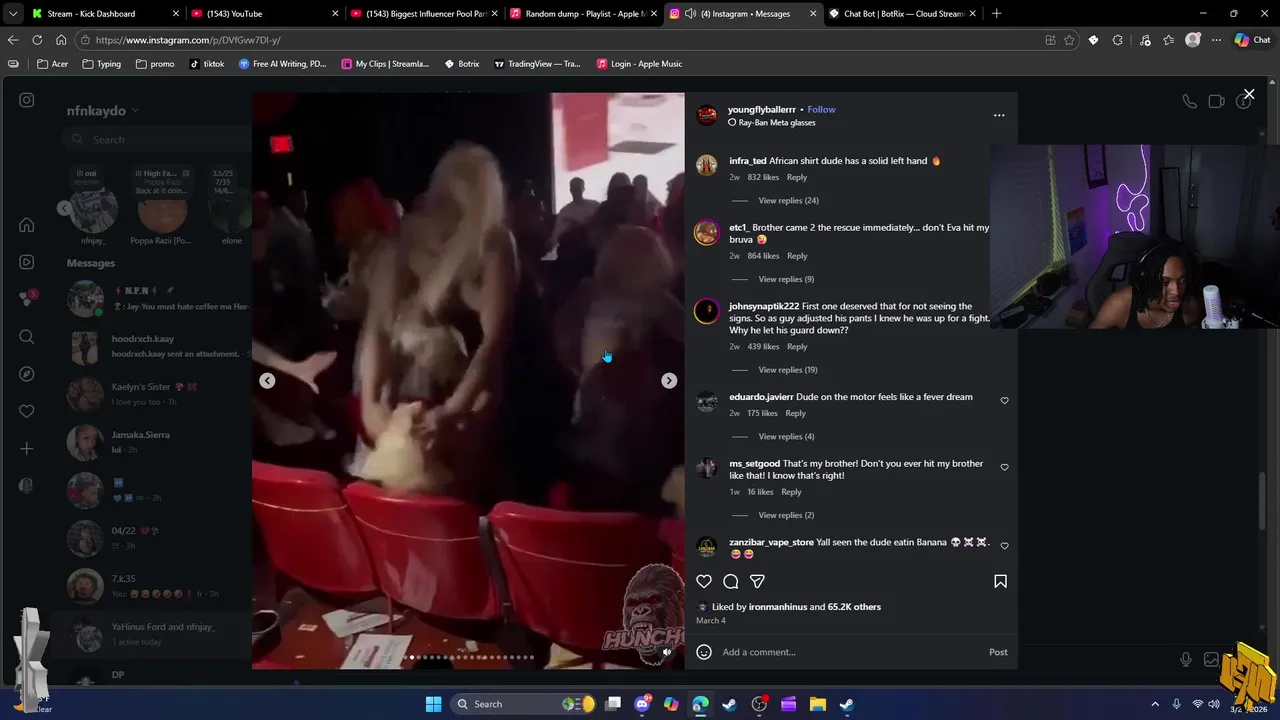Add page to favorites star
This screenshot has width=1280, height=720.
(1069, 40)
